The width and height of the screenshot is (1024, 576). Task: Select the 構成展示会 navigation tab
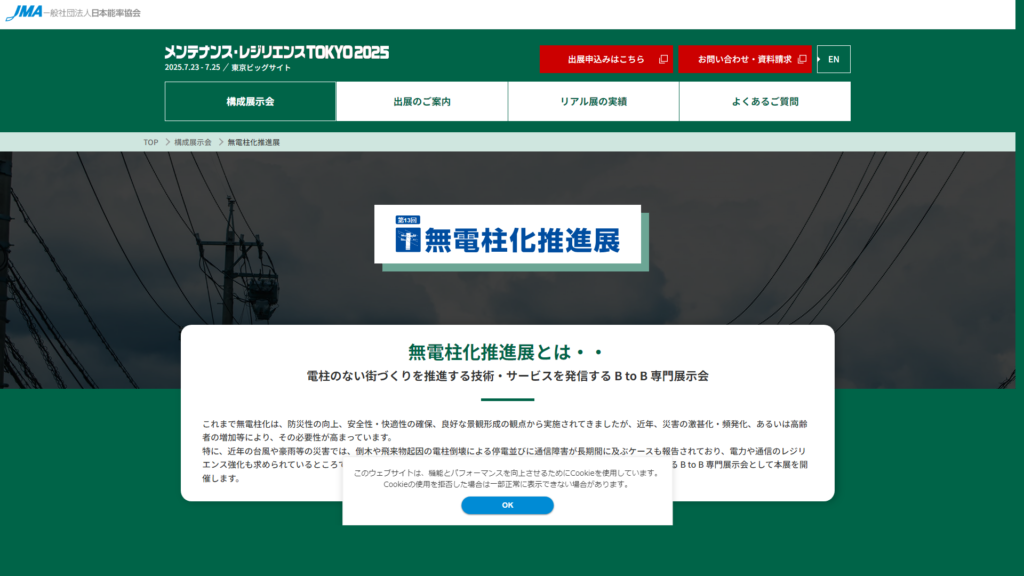click(x=250, y=101)
